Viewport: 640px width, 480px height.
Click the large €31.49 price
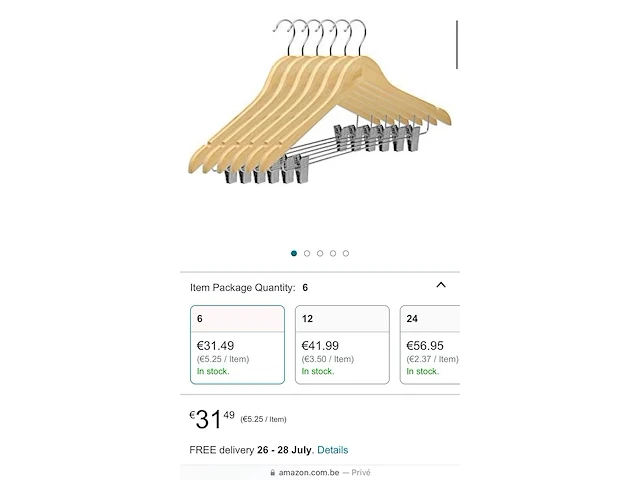[212, 419]
